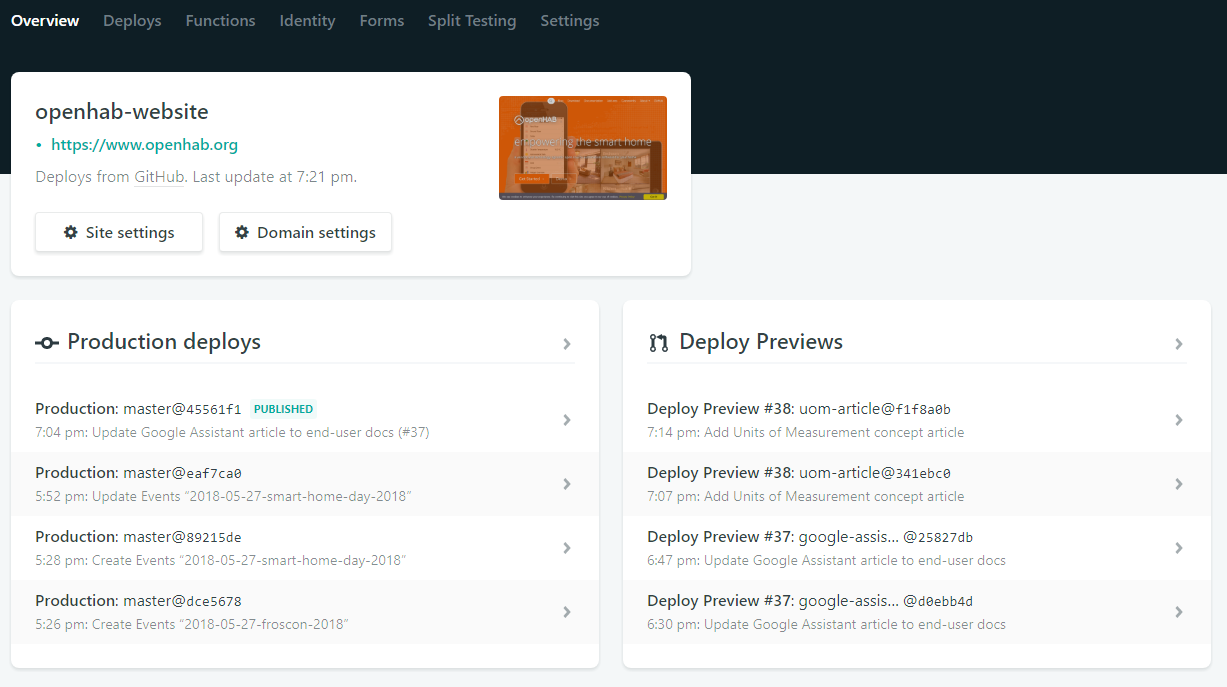Click the openHAB website preview thumbnail
Image resolution: width=1227 pixels, height=687 pixels.
(582, 148)
